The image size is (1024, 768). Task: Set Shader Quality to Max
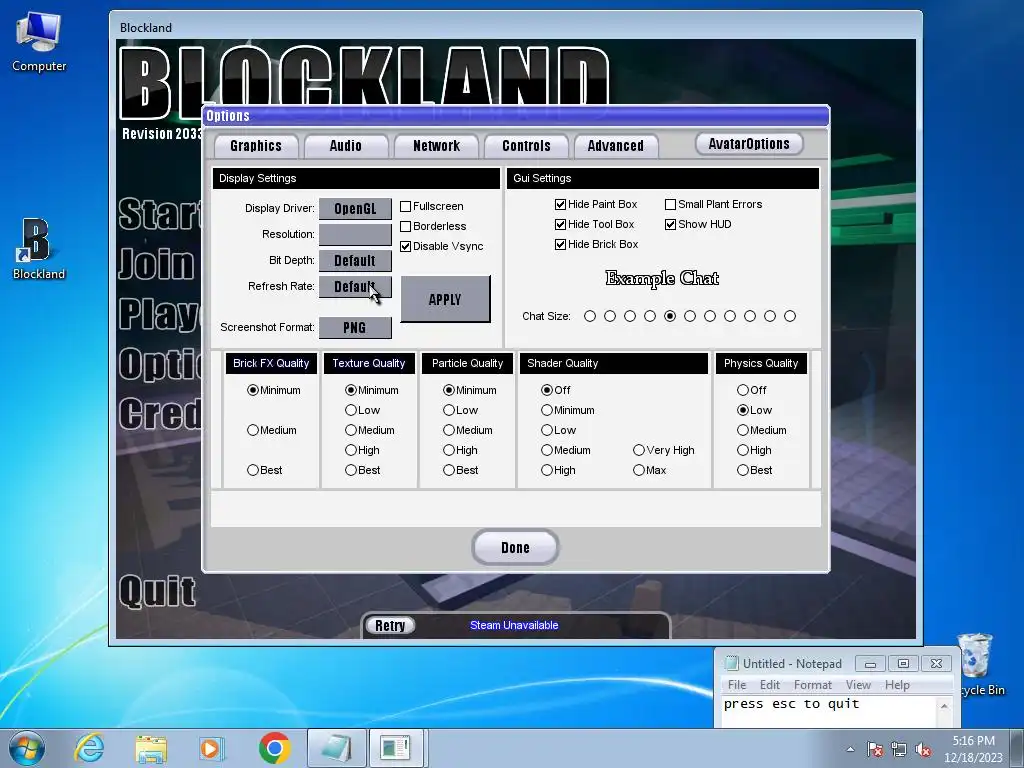click(639, 470)
